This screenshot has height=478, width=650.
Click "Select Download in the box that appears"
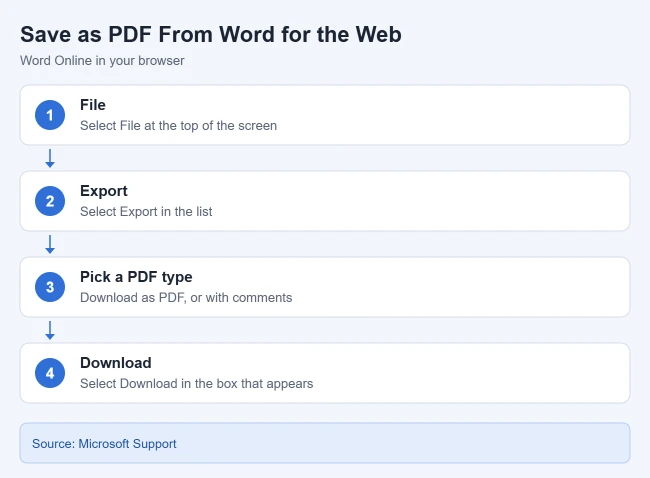[x=196, y=383]
